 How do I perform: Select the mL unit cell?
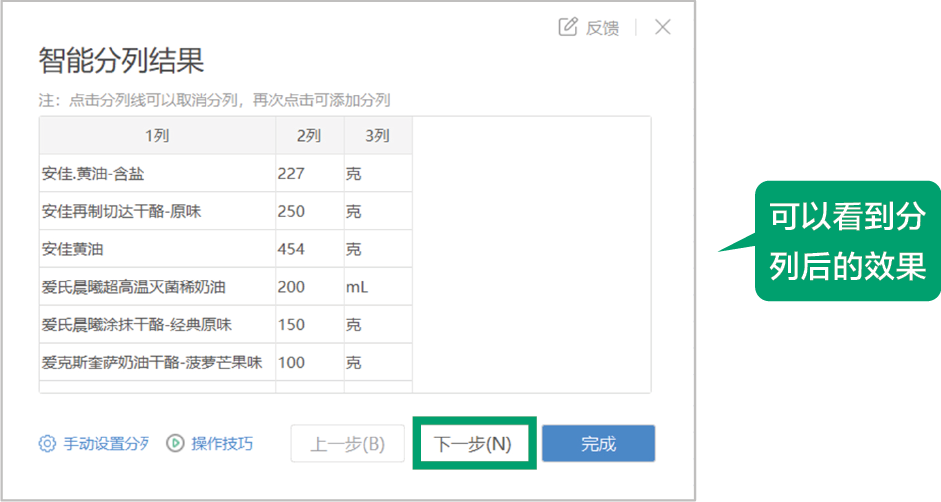coord(357,287)
